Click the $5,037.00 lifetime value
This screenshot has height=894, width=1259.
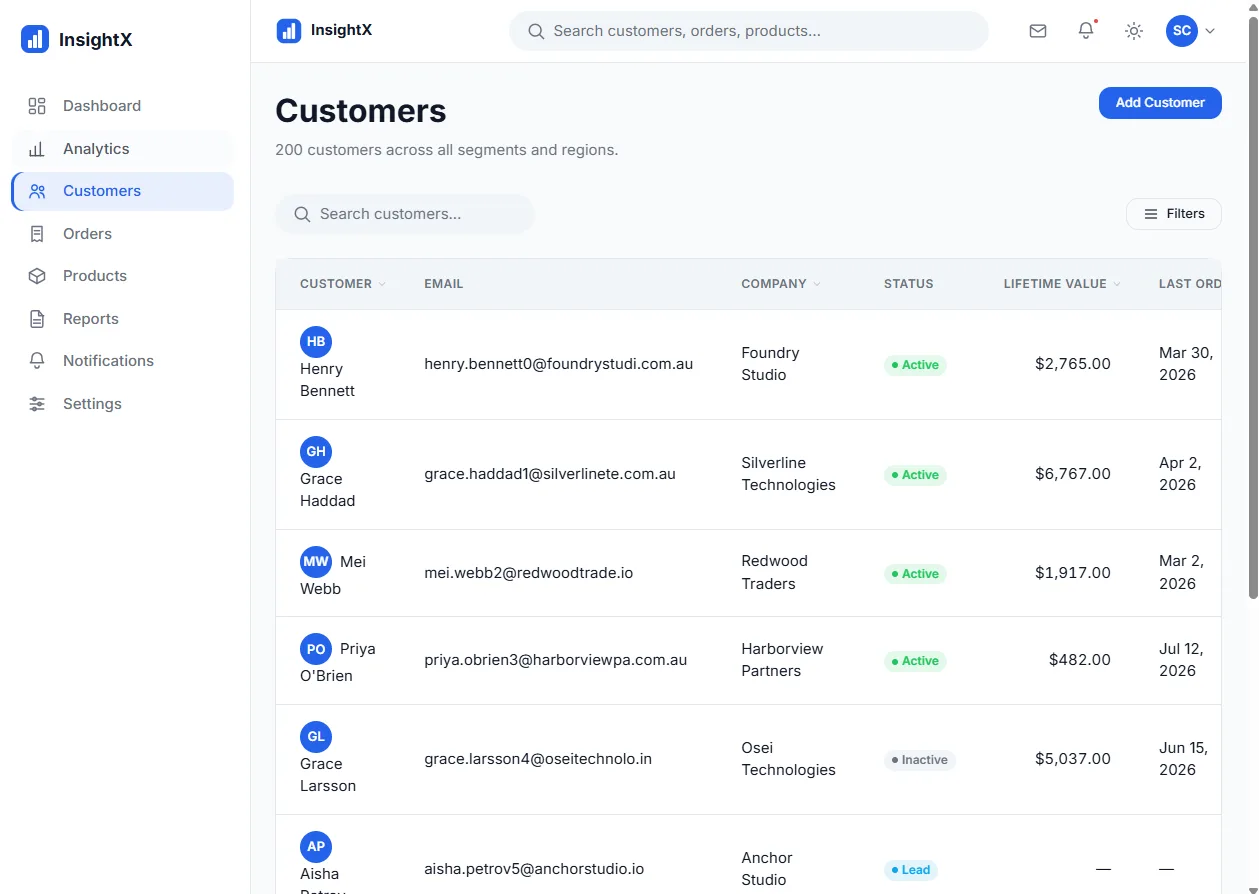pyautogui.click(x=1073, y=759)
